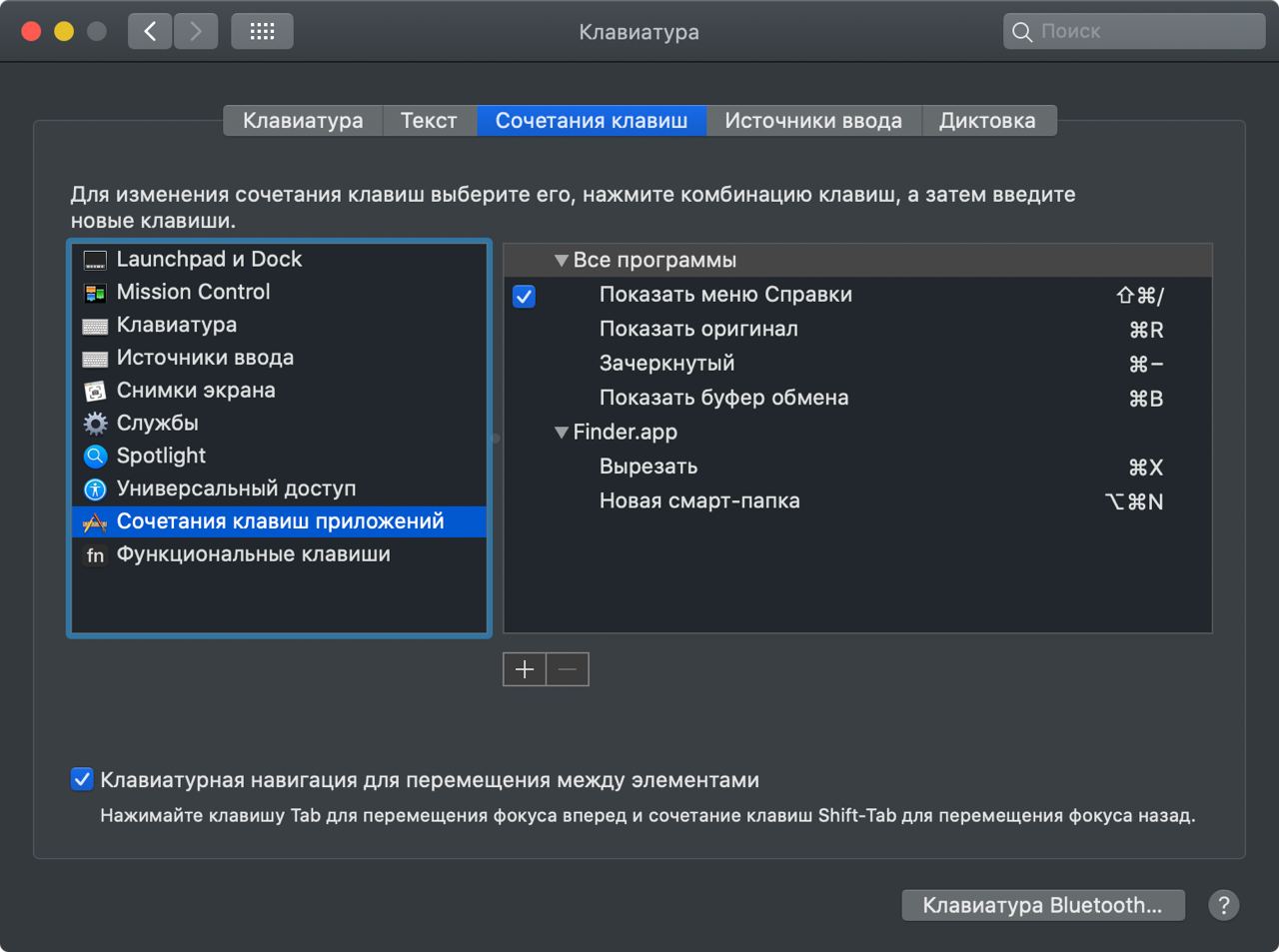
Task: Switch to the Текст tab
Action: (x=429, y=121)
